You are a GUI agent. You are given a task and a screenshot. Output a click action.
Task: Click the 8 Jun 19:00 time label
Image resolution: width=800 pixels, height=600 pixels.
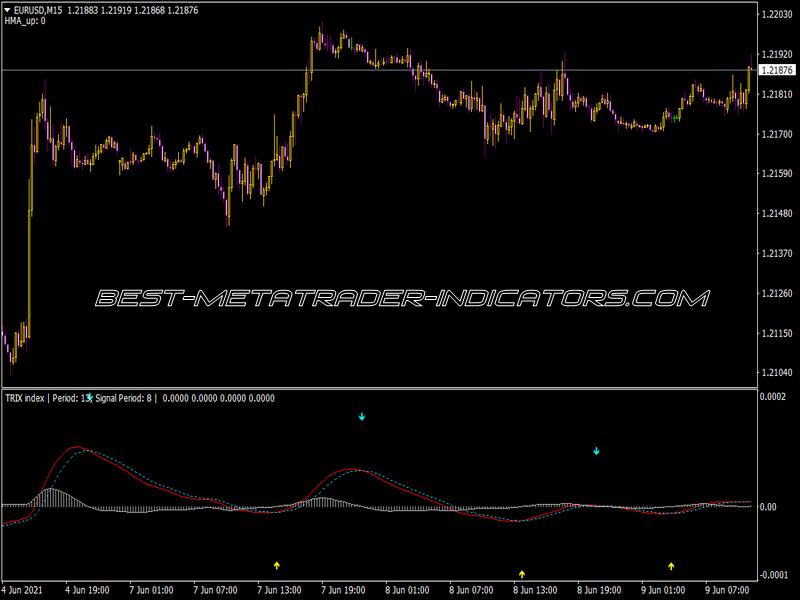tap(599, 590)
